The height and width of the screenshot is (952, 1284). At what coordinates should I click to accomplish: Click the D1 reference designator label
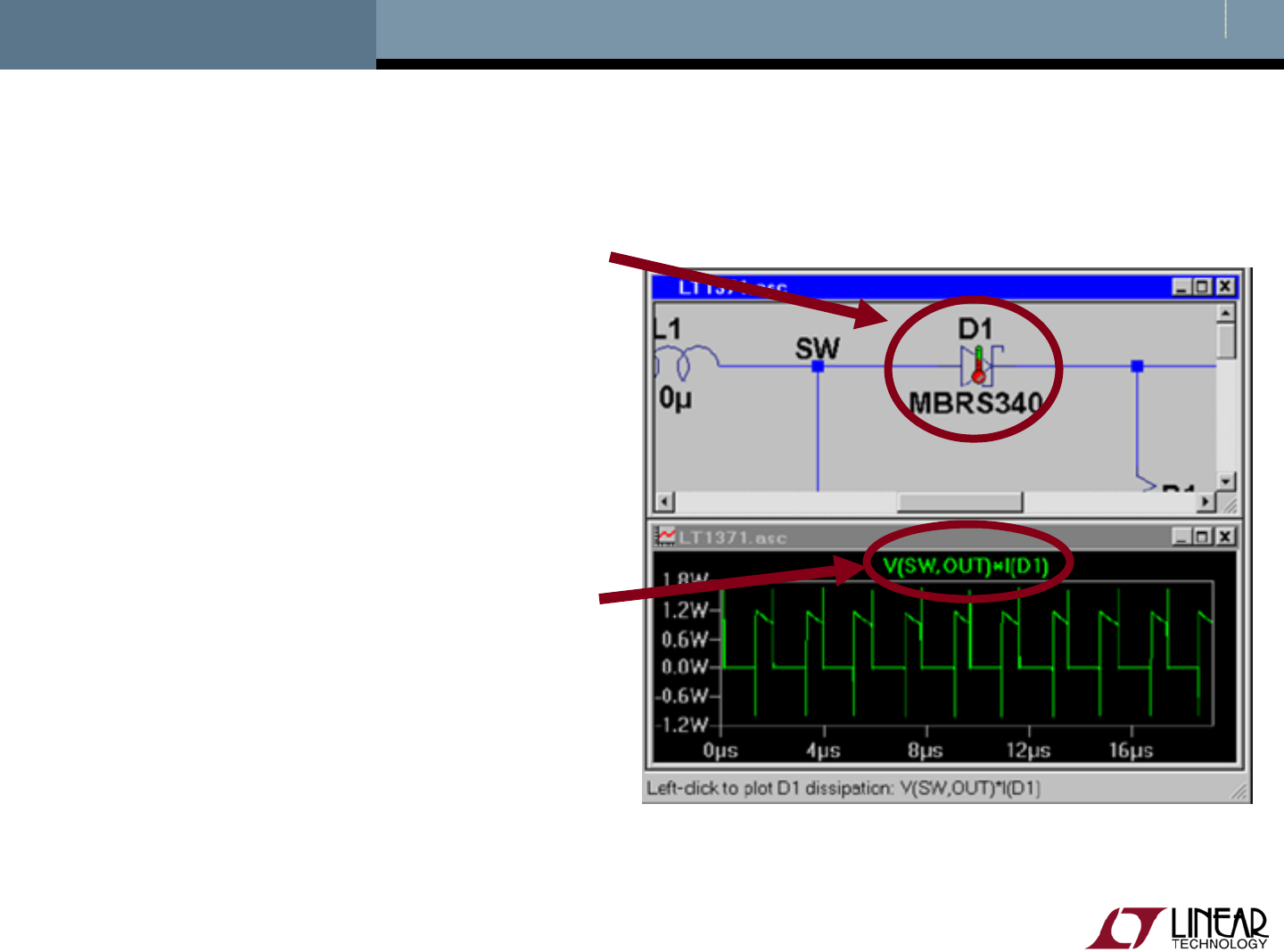click(x=975, y=329)
